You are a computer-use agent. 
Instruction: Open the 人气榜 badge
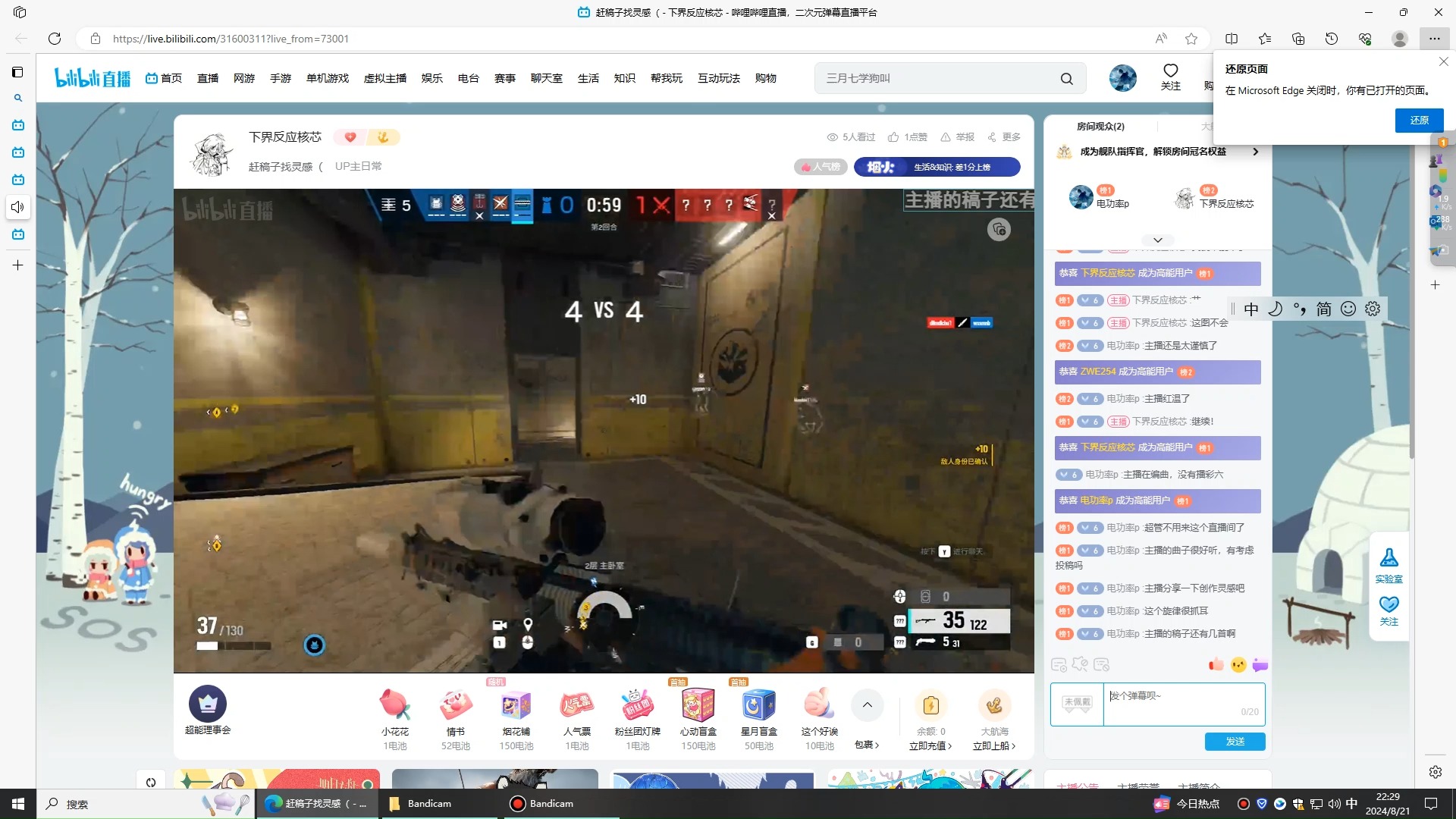point(821,167)
